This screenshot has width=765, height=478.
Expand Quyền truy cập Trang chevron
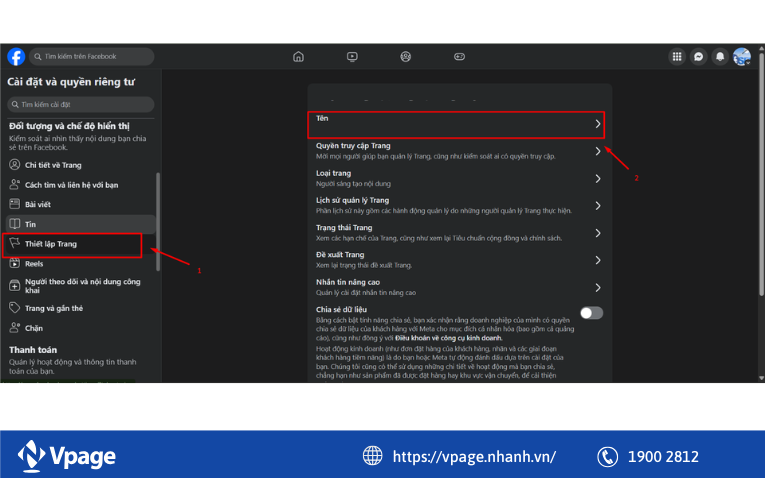tap(597, 151)
